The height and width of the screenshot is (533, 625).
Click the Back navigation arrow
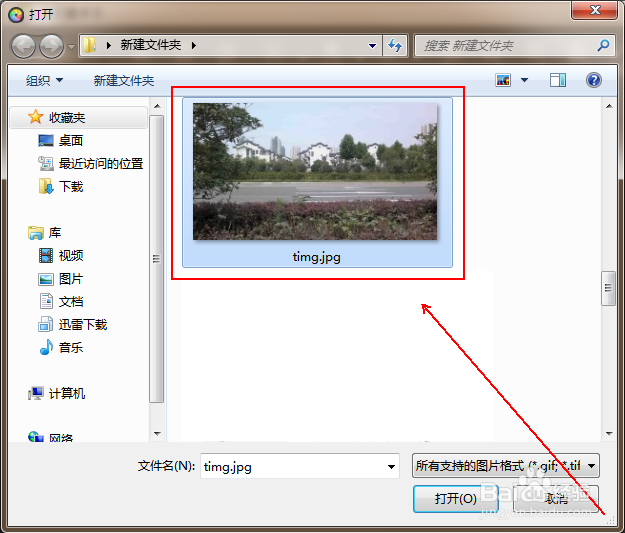23,46
